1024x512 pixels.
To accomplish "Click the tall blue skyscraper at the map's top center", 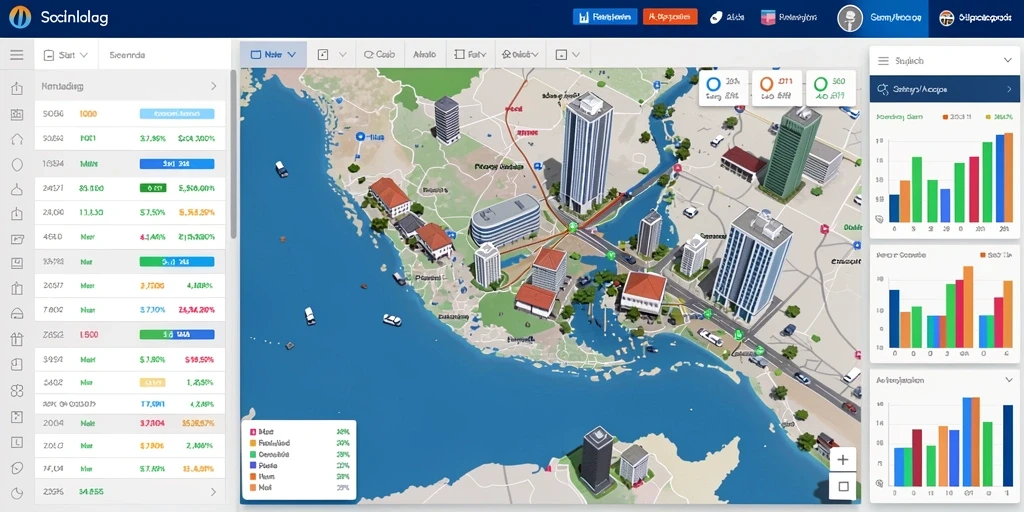I will coord(585,152).
